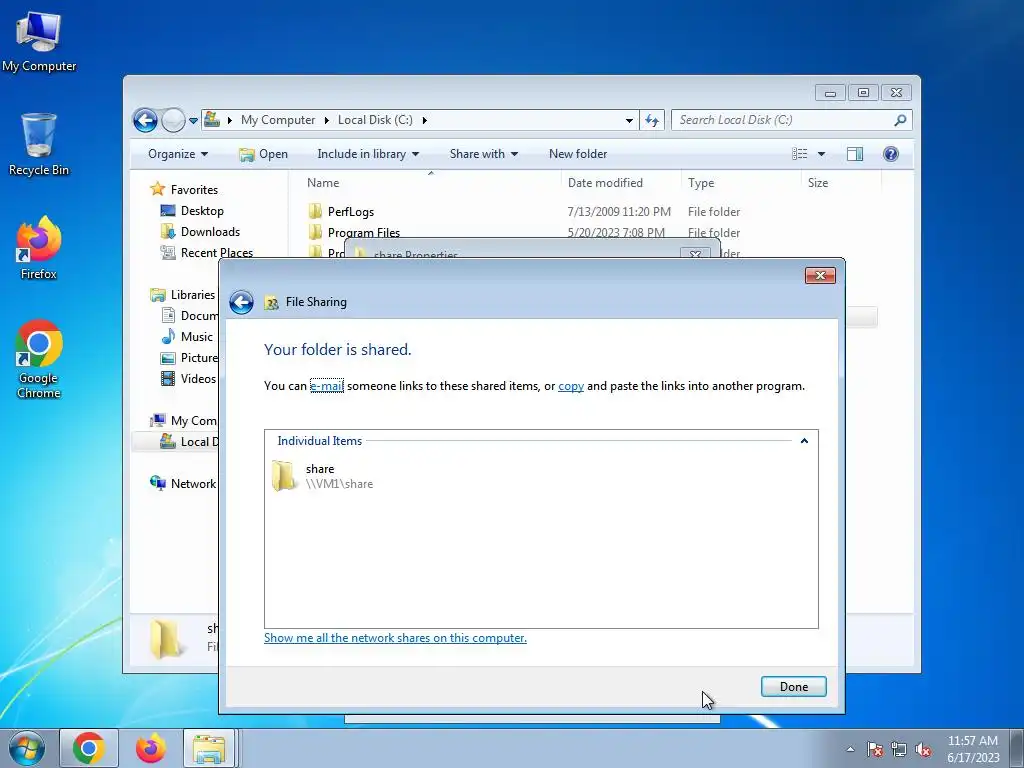Click Open in Explorer toolbar
The height and width of the screenshot is (768, 1024).
tap(263, 154)
